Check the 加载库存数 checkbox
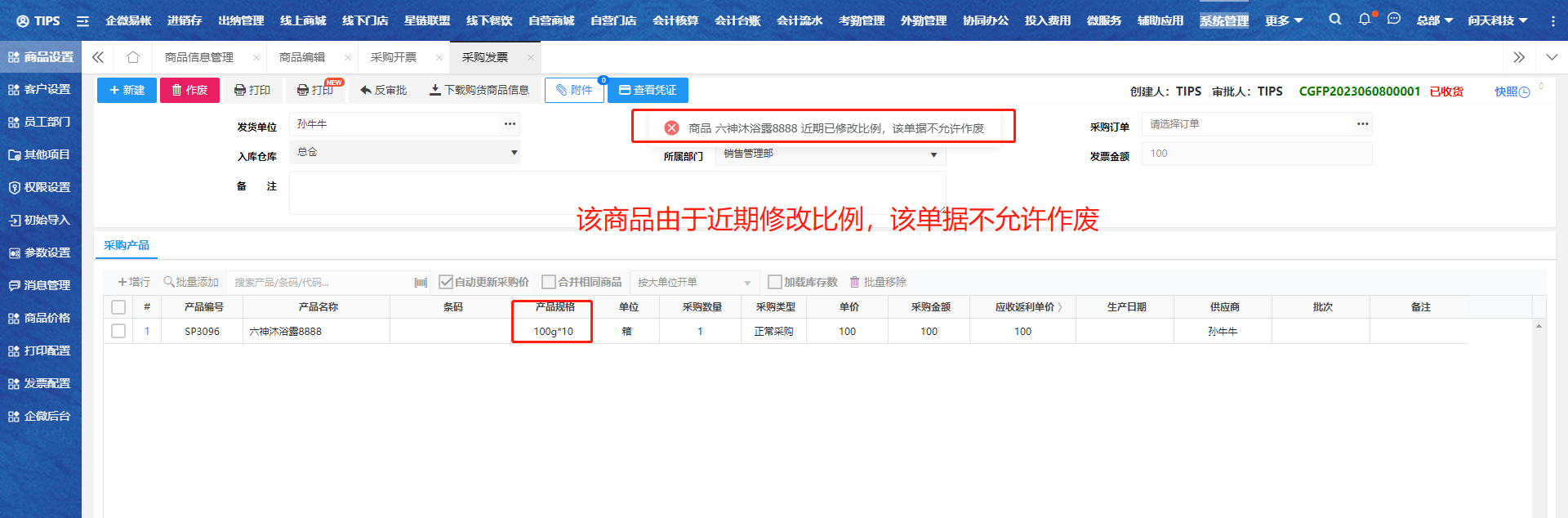 coord(775,282)
